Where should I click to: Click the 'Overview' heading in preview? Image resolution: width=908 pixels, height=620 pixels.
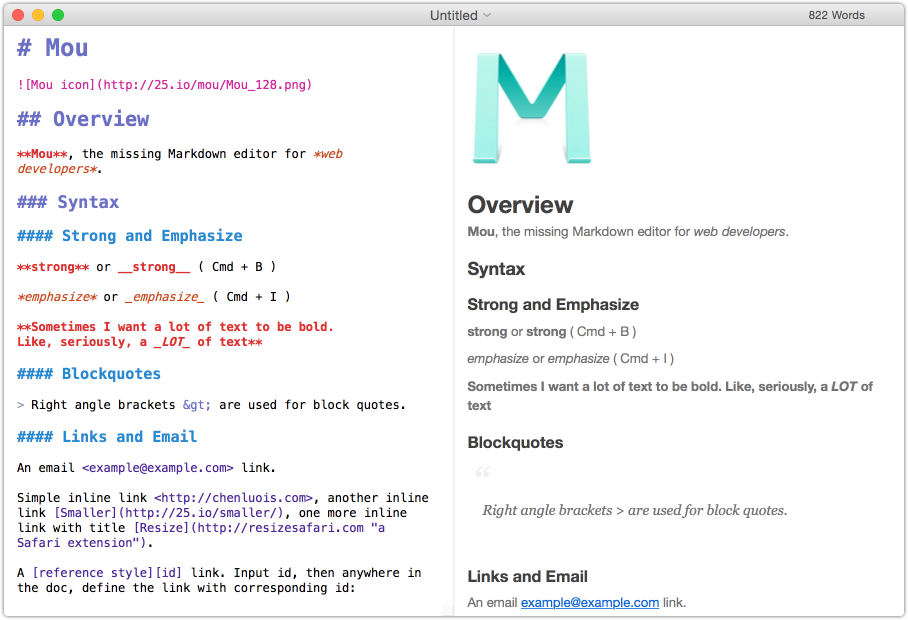tap(520, 205)
